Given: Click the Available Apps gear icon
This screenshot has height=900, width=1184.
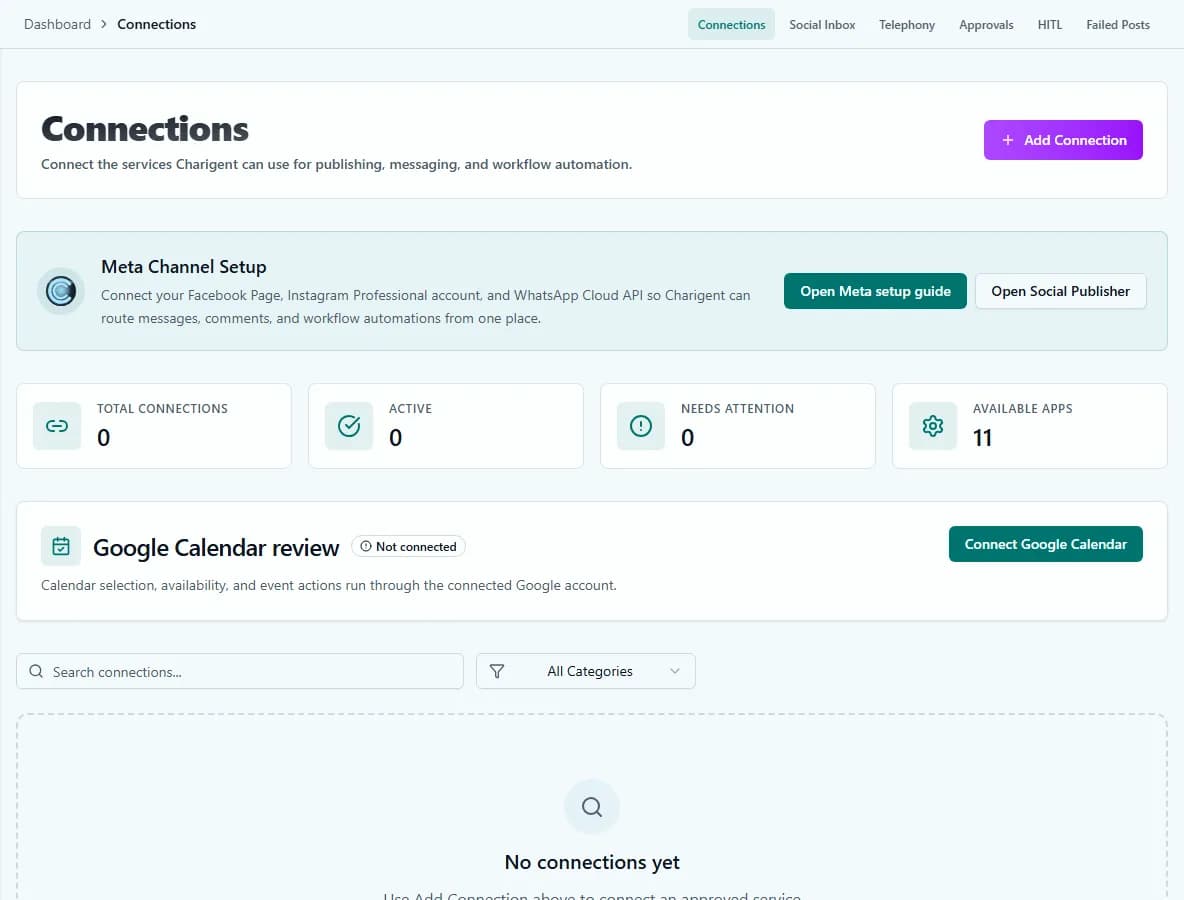Looking at the screenshot, I should tap(933, 426).
